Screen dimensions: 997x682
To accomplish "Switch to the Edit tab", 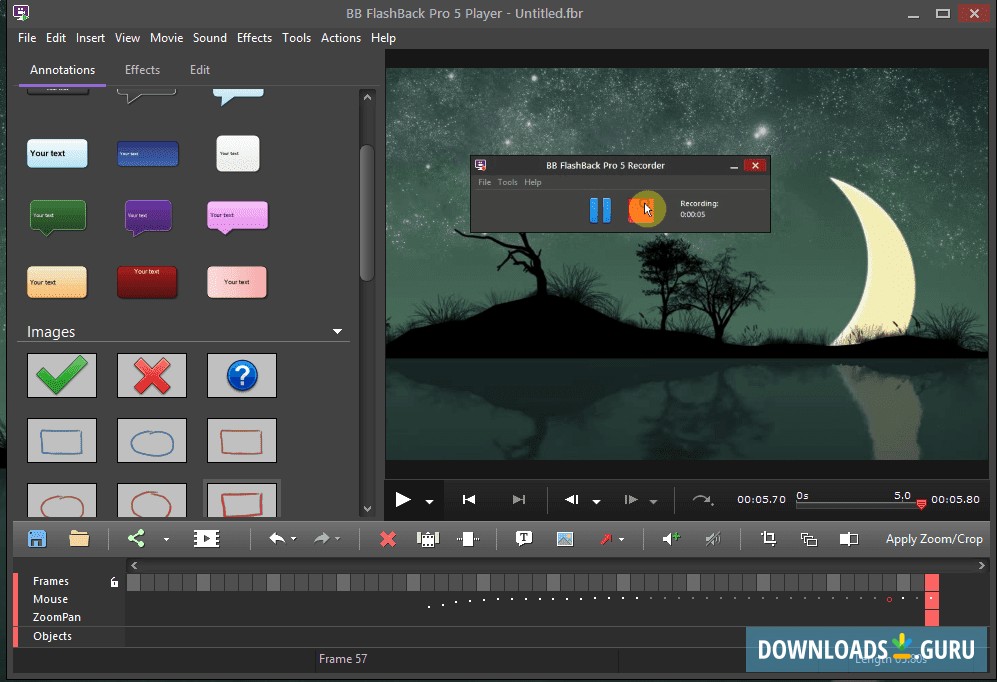I will (x=200, y=70).
